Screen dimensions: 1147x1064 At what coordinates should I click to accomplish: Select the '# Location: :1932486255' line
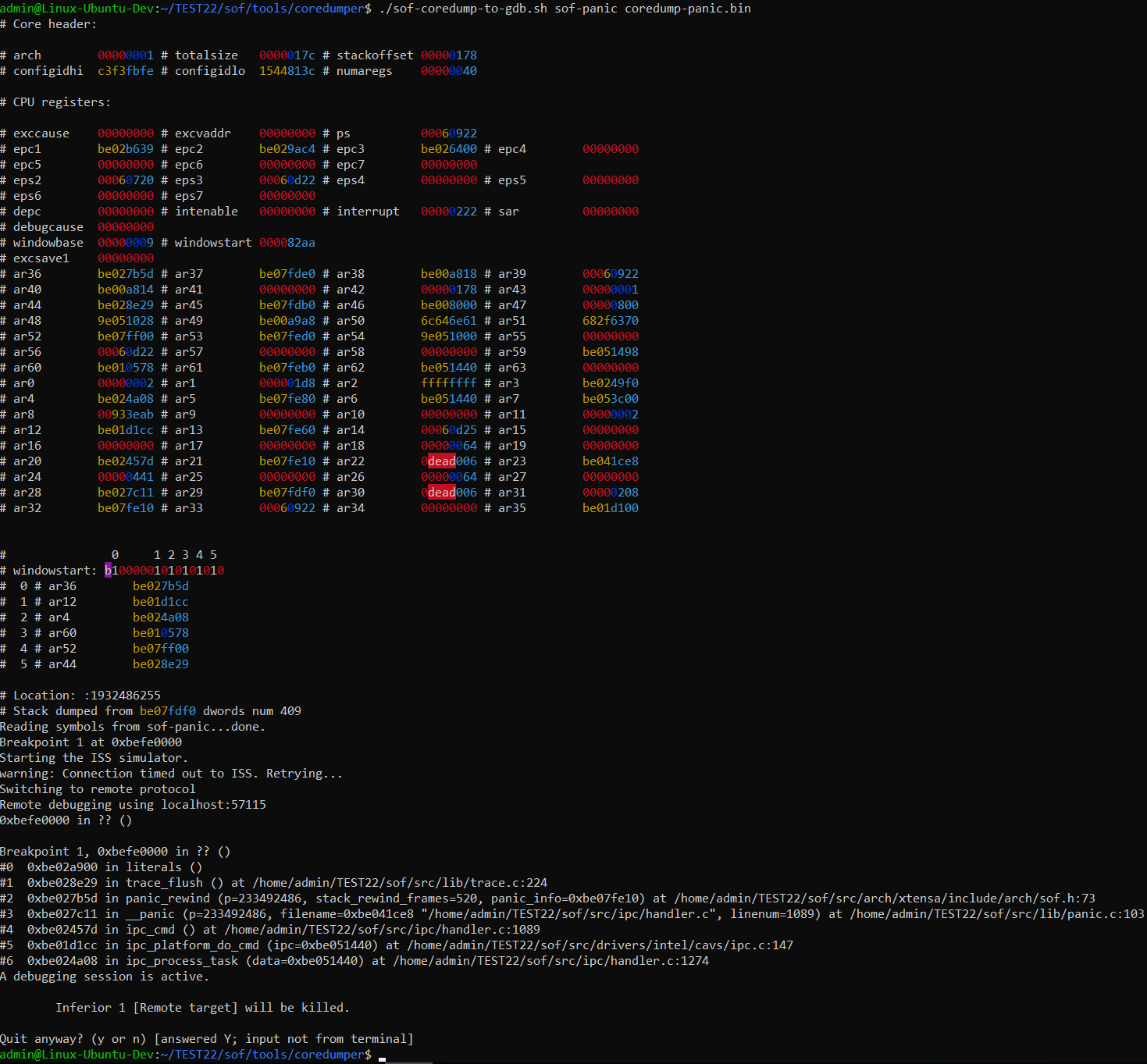pyautogui.click(x=80, y=696)
